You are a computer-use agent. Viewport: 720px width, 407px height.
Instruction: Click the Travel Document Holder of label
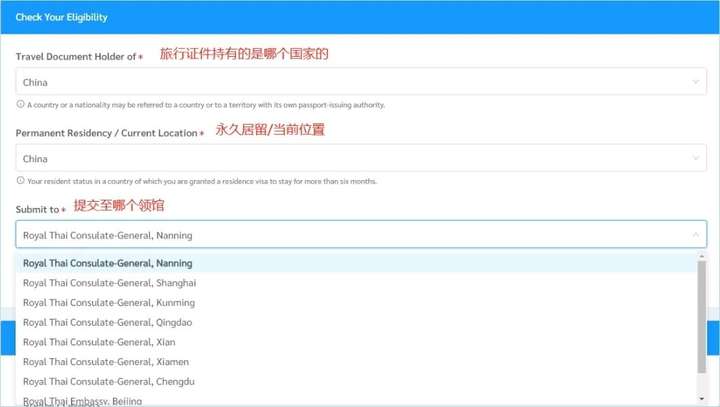coord(76,57)
